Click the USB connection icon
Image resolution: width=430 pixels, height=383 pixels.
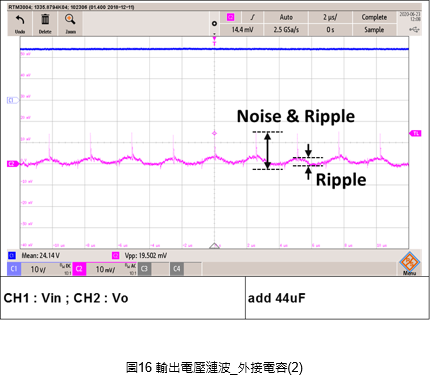(x=414, y=30)
